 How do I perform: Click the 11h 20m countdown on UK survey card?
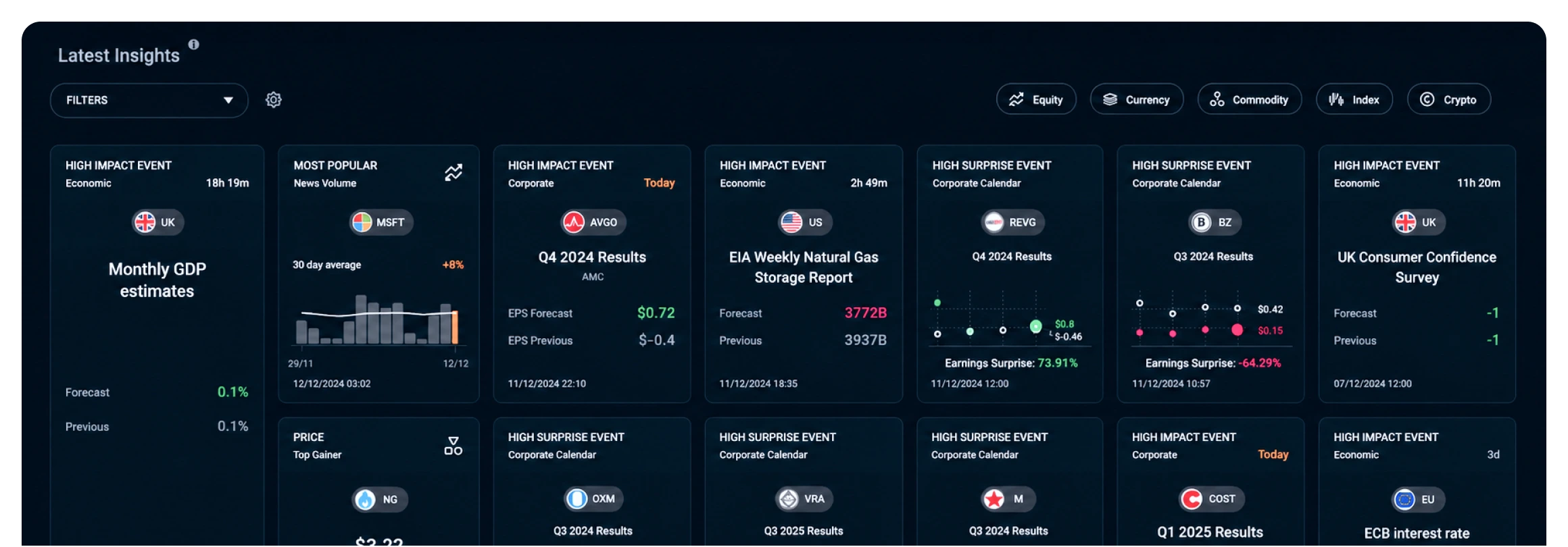1478,183
